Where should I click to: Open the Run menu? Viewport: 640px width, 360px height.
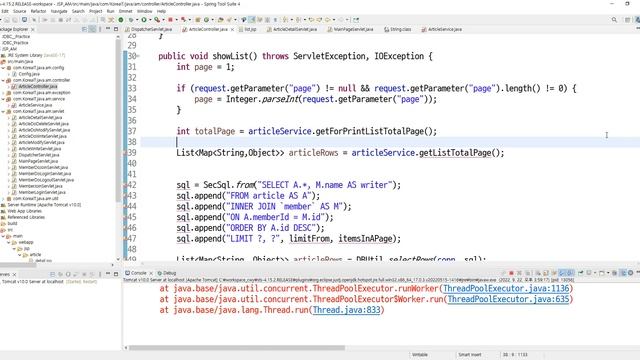coord(111,11)
